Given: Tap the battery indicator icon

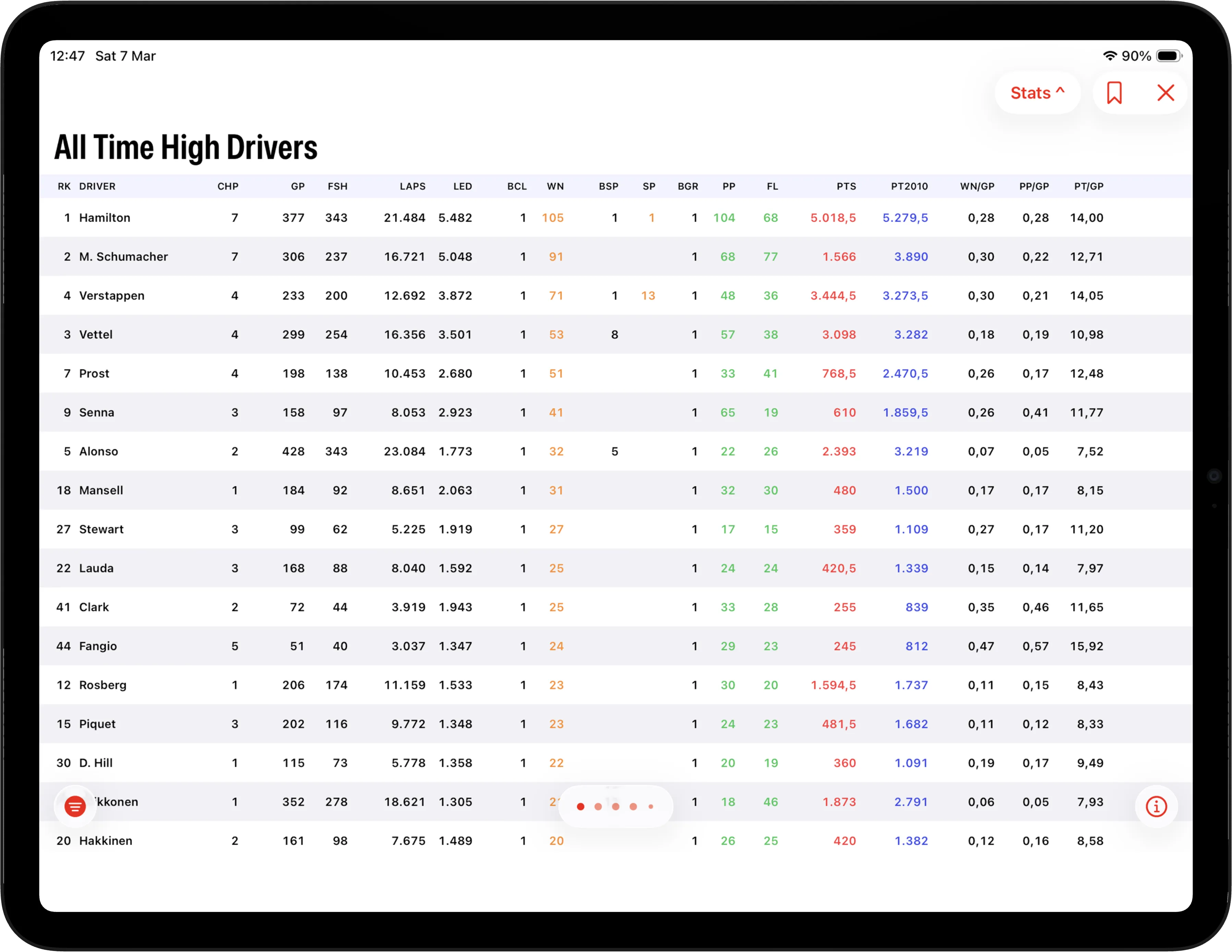Looking at the screenshot, I should click(1168, 56).
